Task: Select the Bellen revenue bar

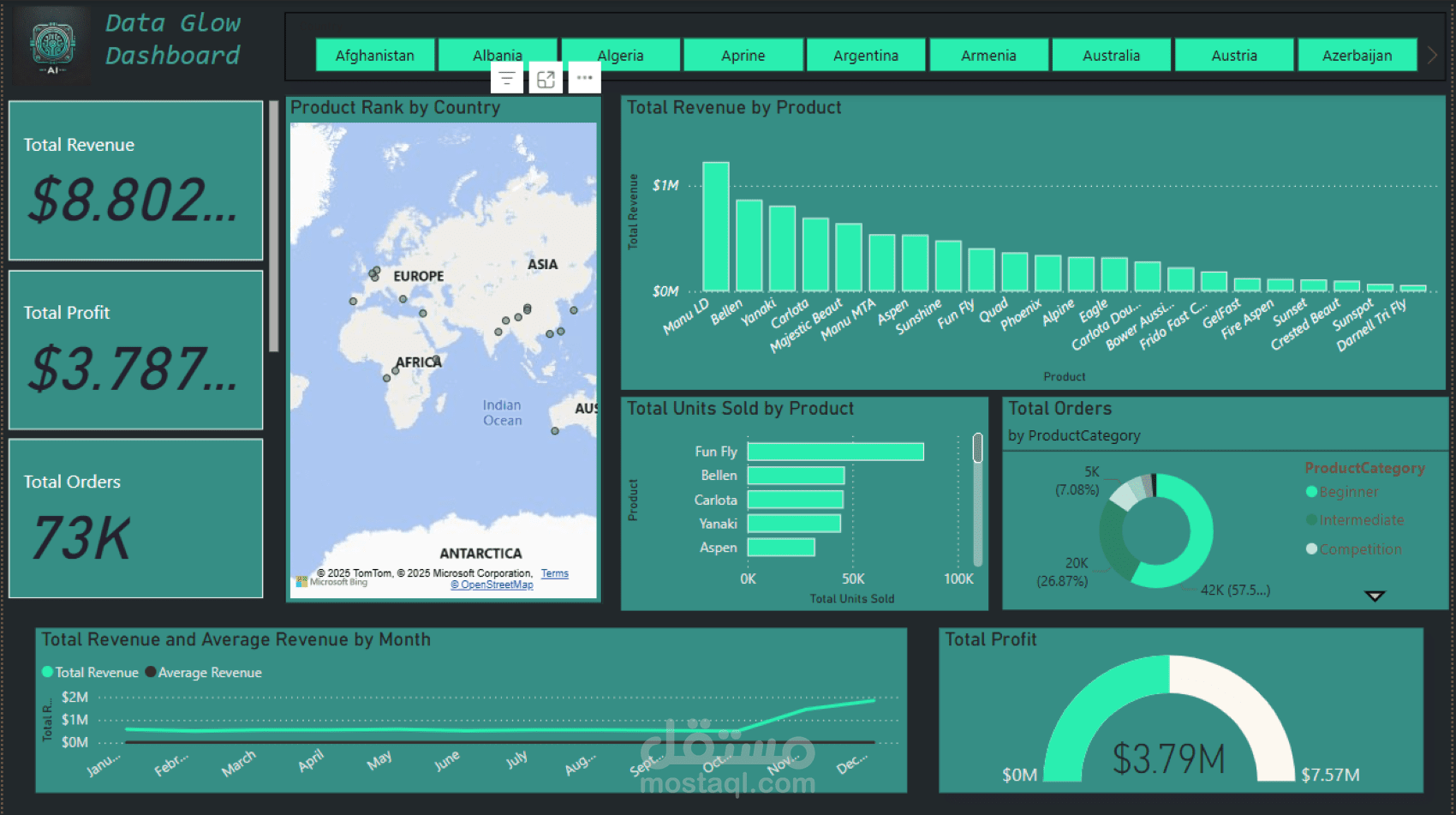Action: [749, 246]
